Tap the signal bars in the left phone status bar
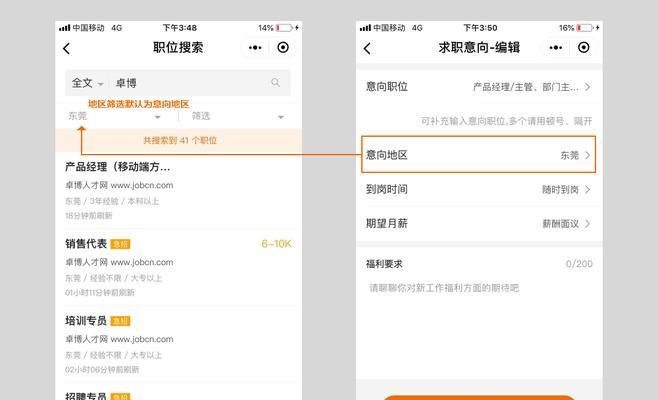 click(64, 28)
